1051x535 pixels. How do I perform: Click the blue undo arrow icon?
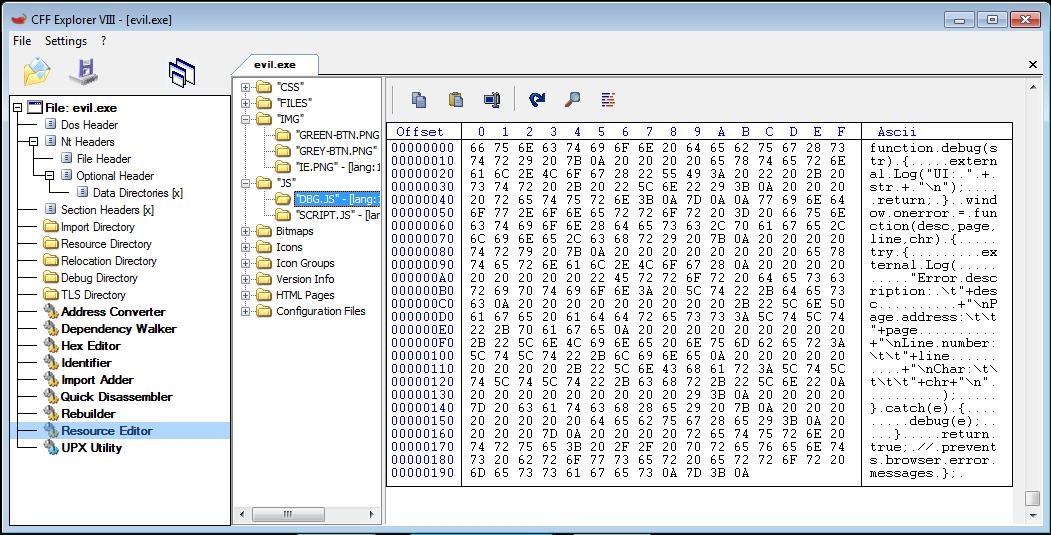coord(536,100)
